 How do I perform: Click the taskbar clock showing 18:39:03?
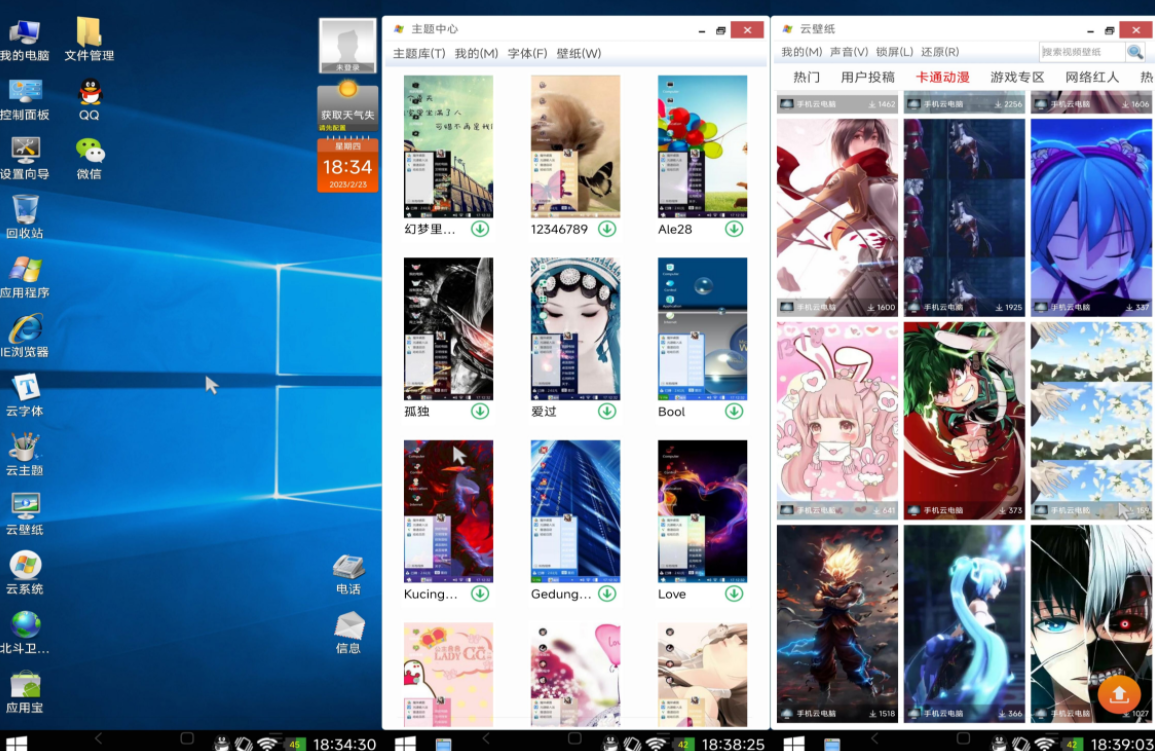point(1122,744)
